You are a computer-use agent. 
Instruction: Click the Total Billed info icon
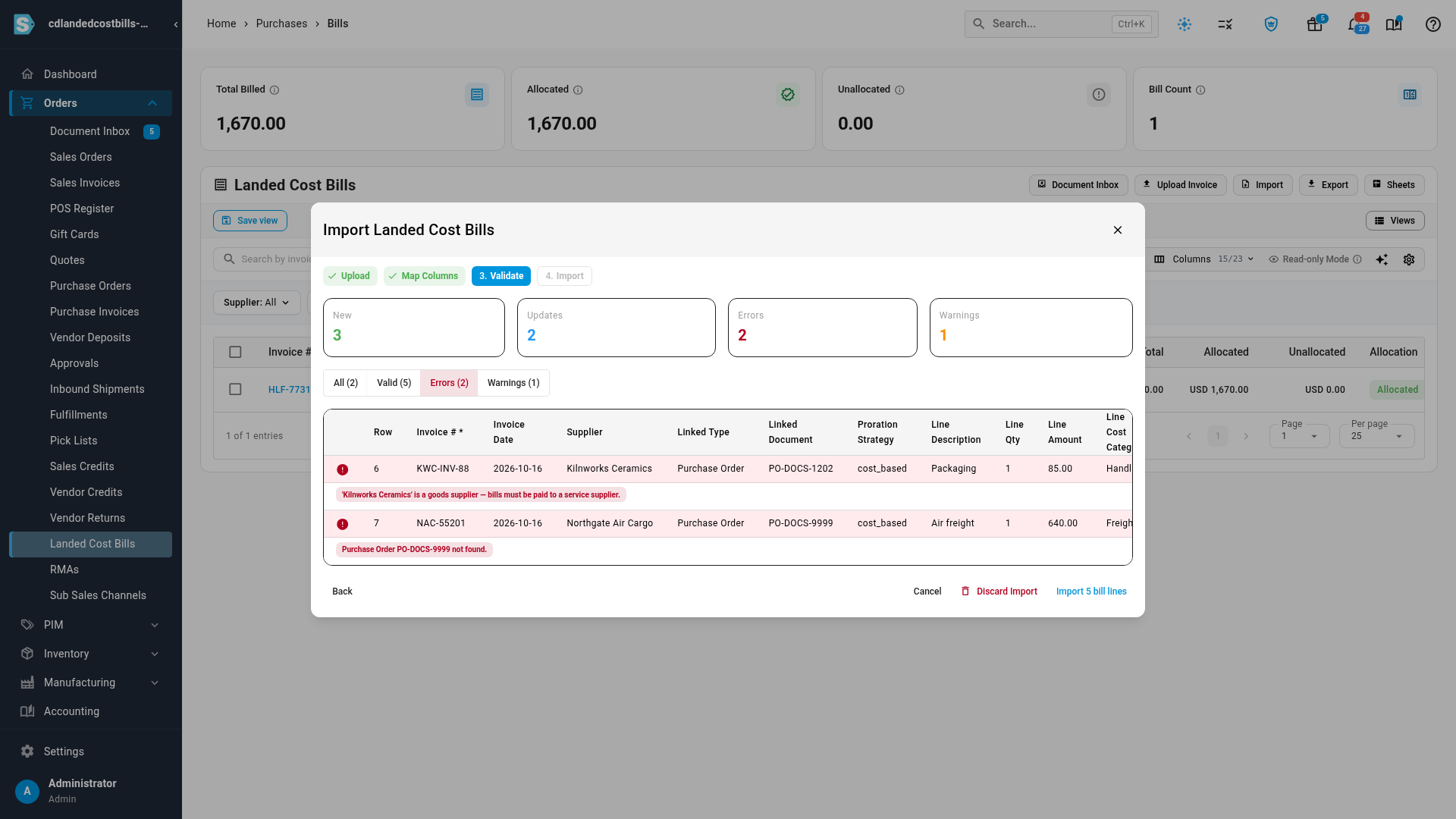tap(275, 90)
